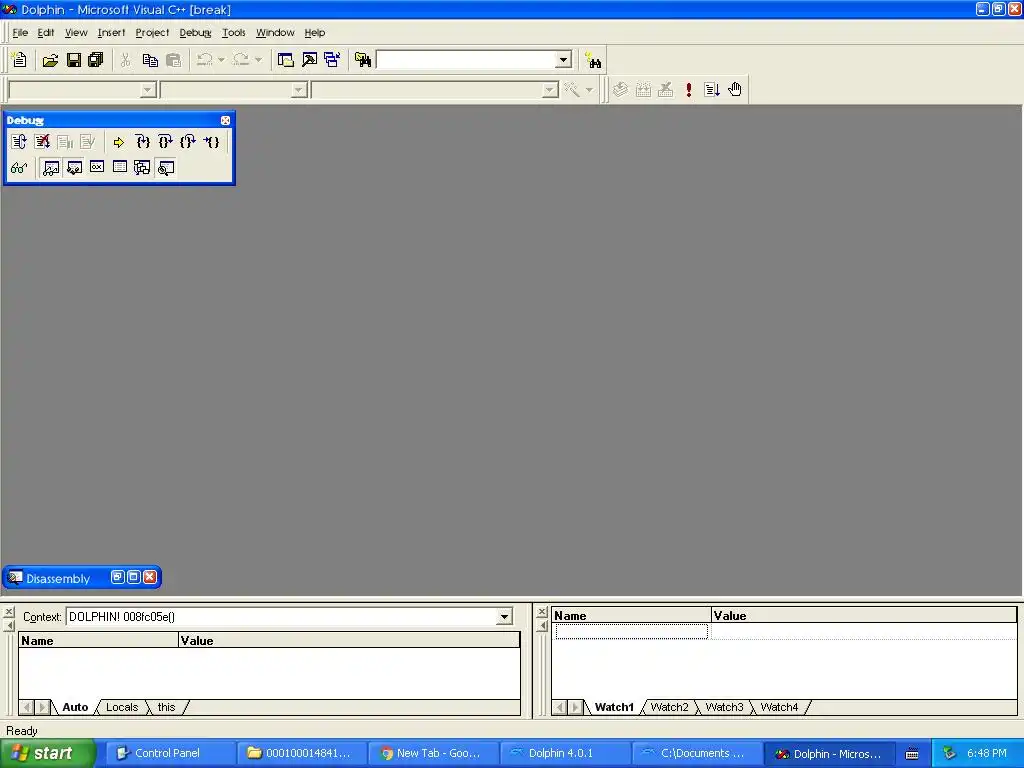The width and height of the screenshot is (1024, 768).
Task: Save the file using the Save icon
Action: (74, 60)
